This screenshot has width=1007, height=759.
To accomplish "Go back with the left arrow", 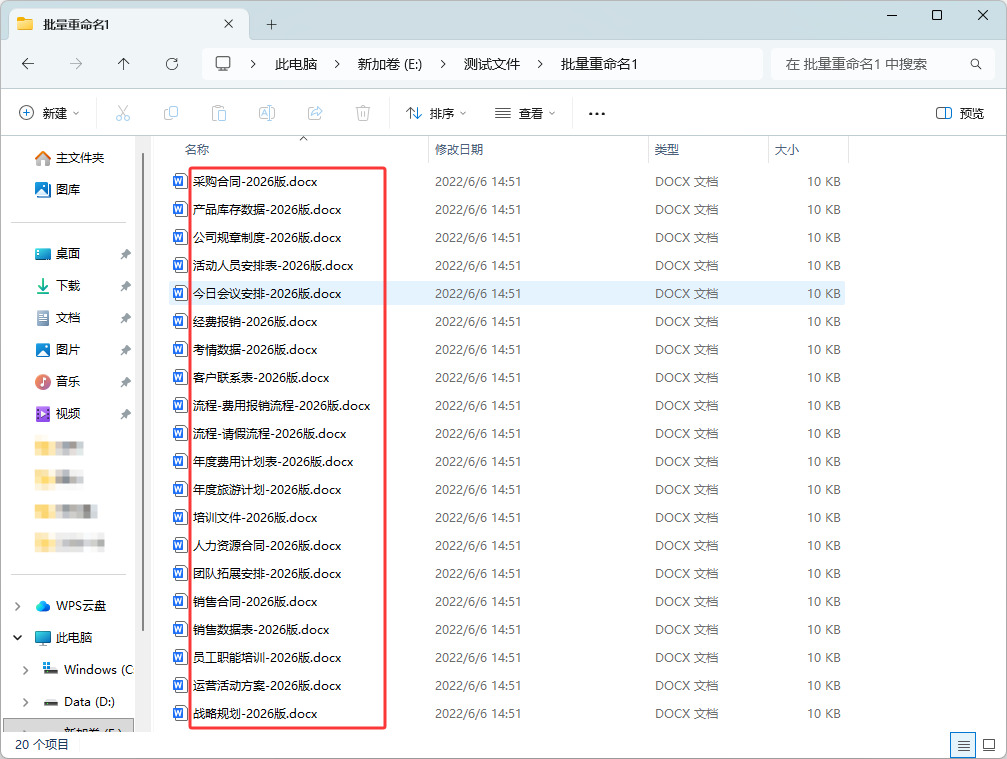I will 28,64.
